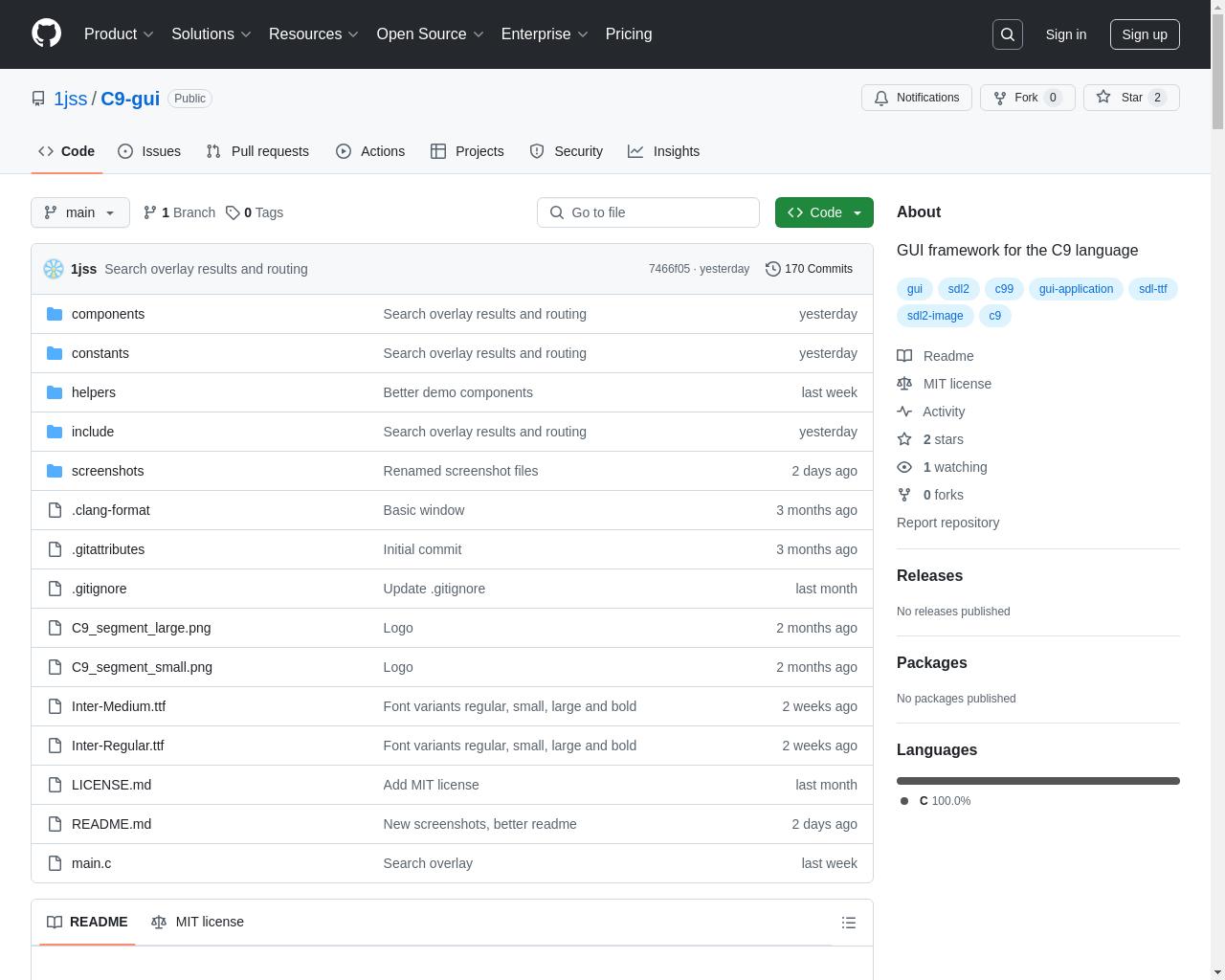Click the Report repository link
Screen dimensions: 1225x980
click(x=947, y=523)
